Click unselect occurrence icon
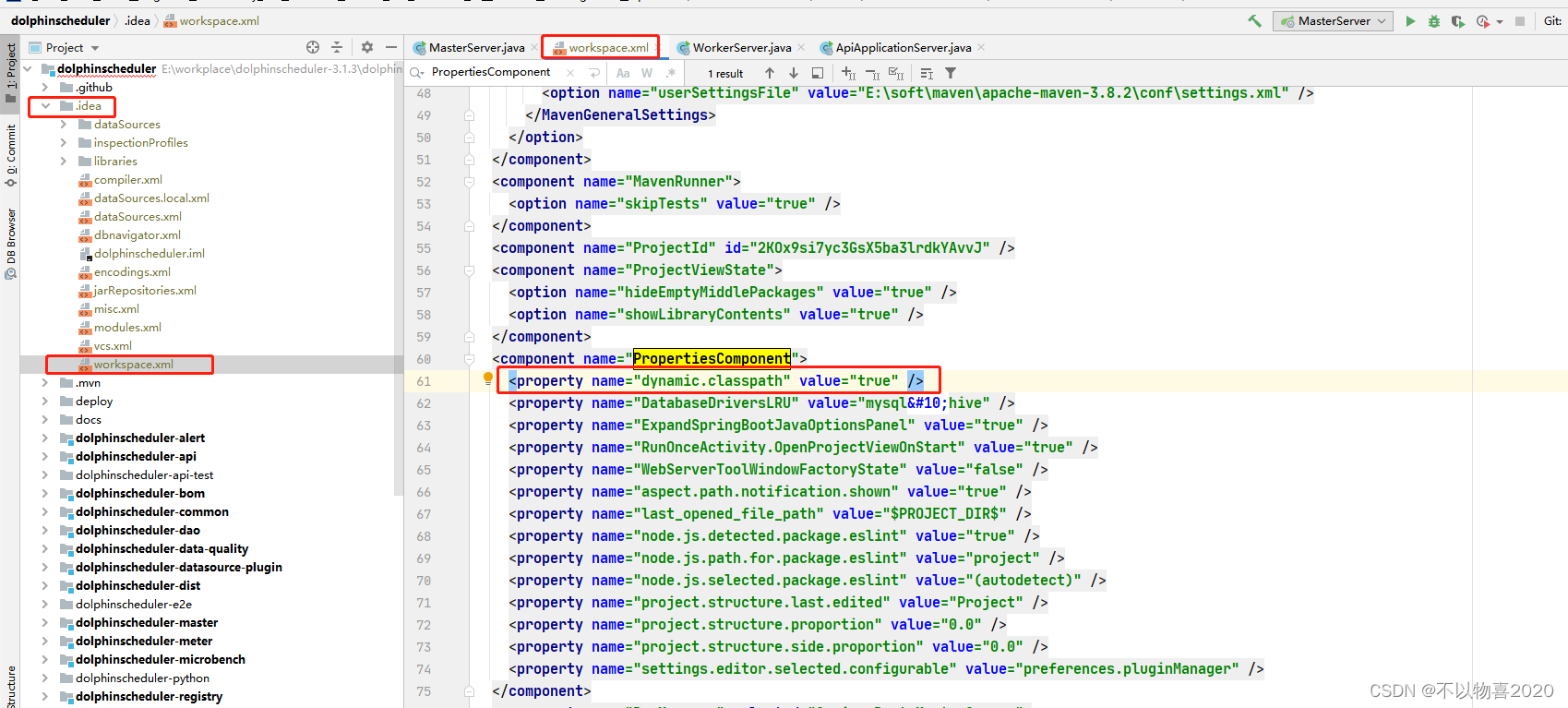This screenshot has width=1568, height=708. (872, 73)
